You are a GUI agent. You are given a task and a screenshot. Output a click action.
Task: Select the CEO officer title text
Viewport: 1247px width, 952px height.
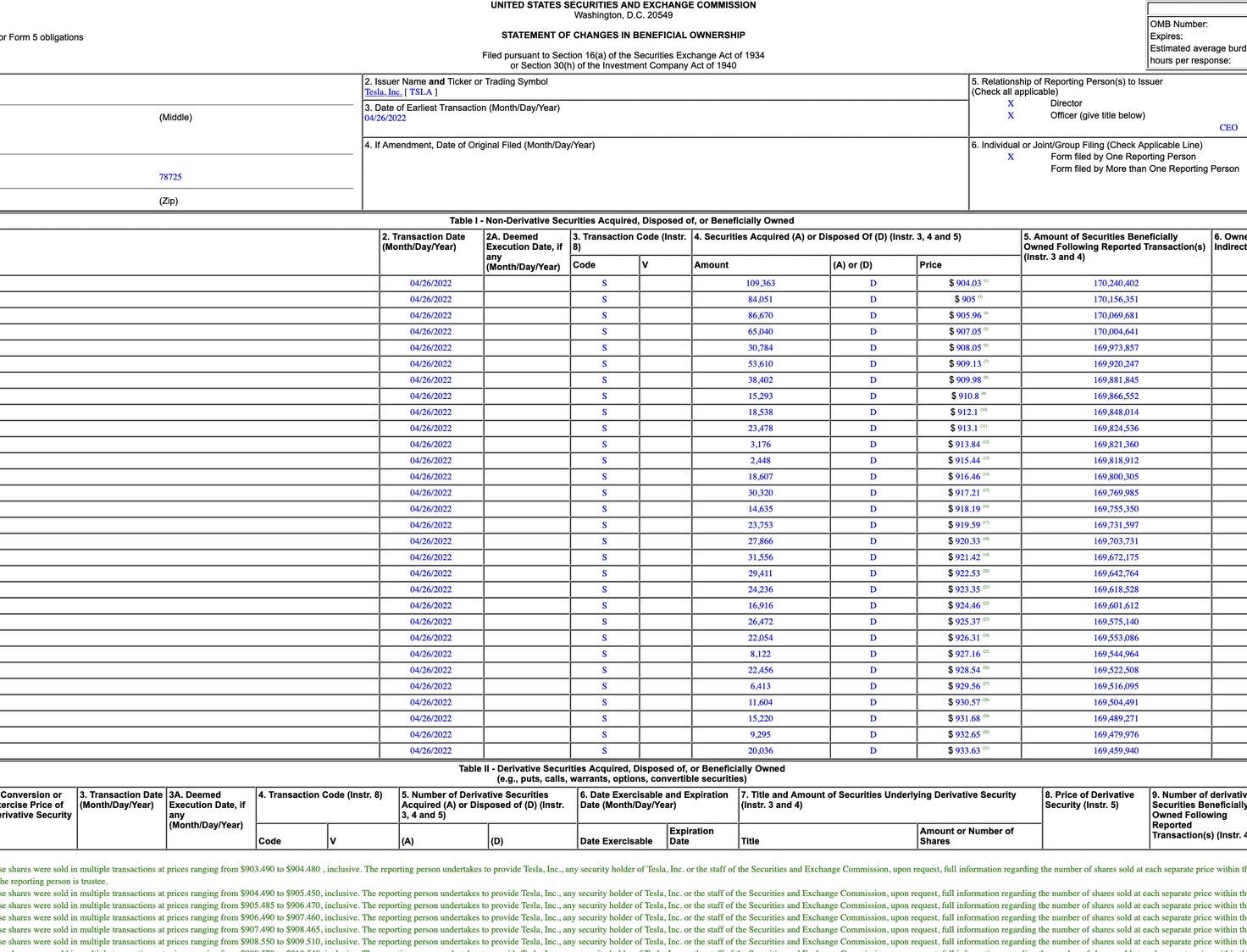[1228, 128]
